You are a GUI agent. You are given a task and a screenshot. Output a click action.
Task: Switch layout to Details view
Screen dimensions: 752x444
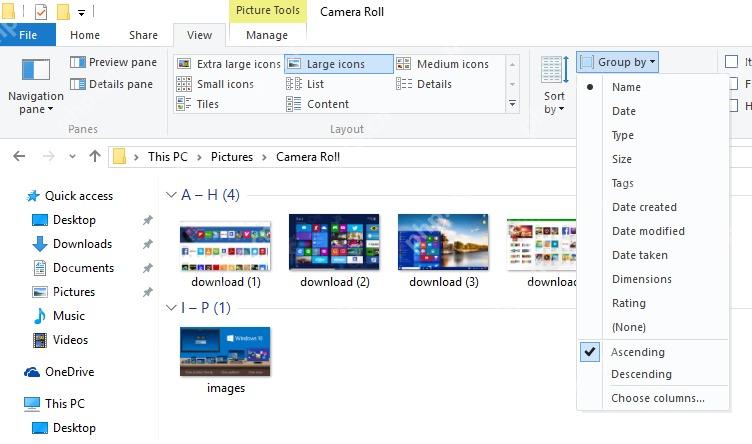tap(424, 84)
